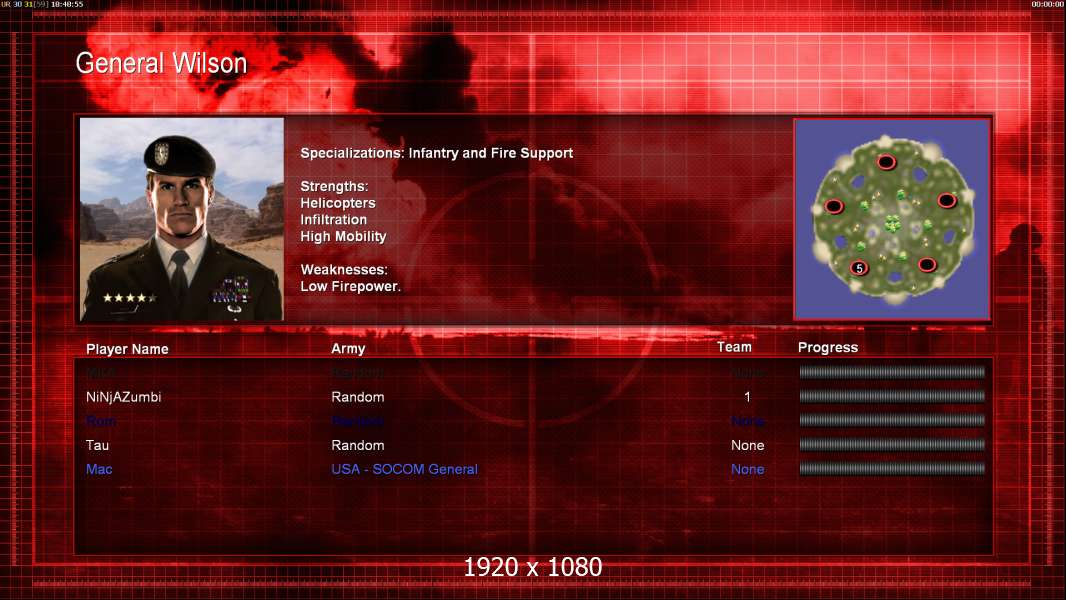
Task: Click USA - SOCOM General army entry
Action: (405, 470)
